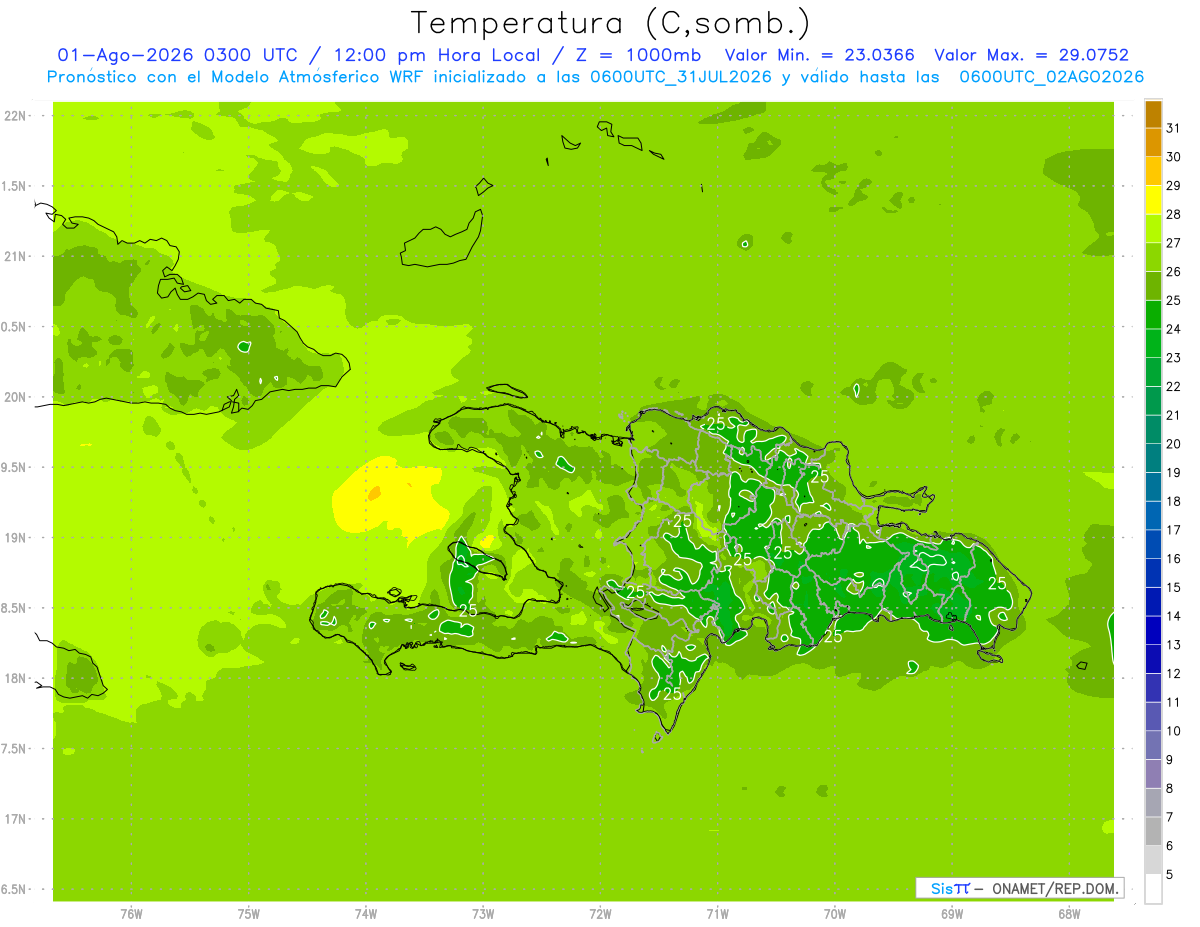Click the longitude label "69W"
Image resolution: width=1200 pixels, height=927 pixels.
click(x=952, y=914)
